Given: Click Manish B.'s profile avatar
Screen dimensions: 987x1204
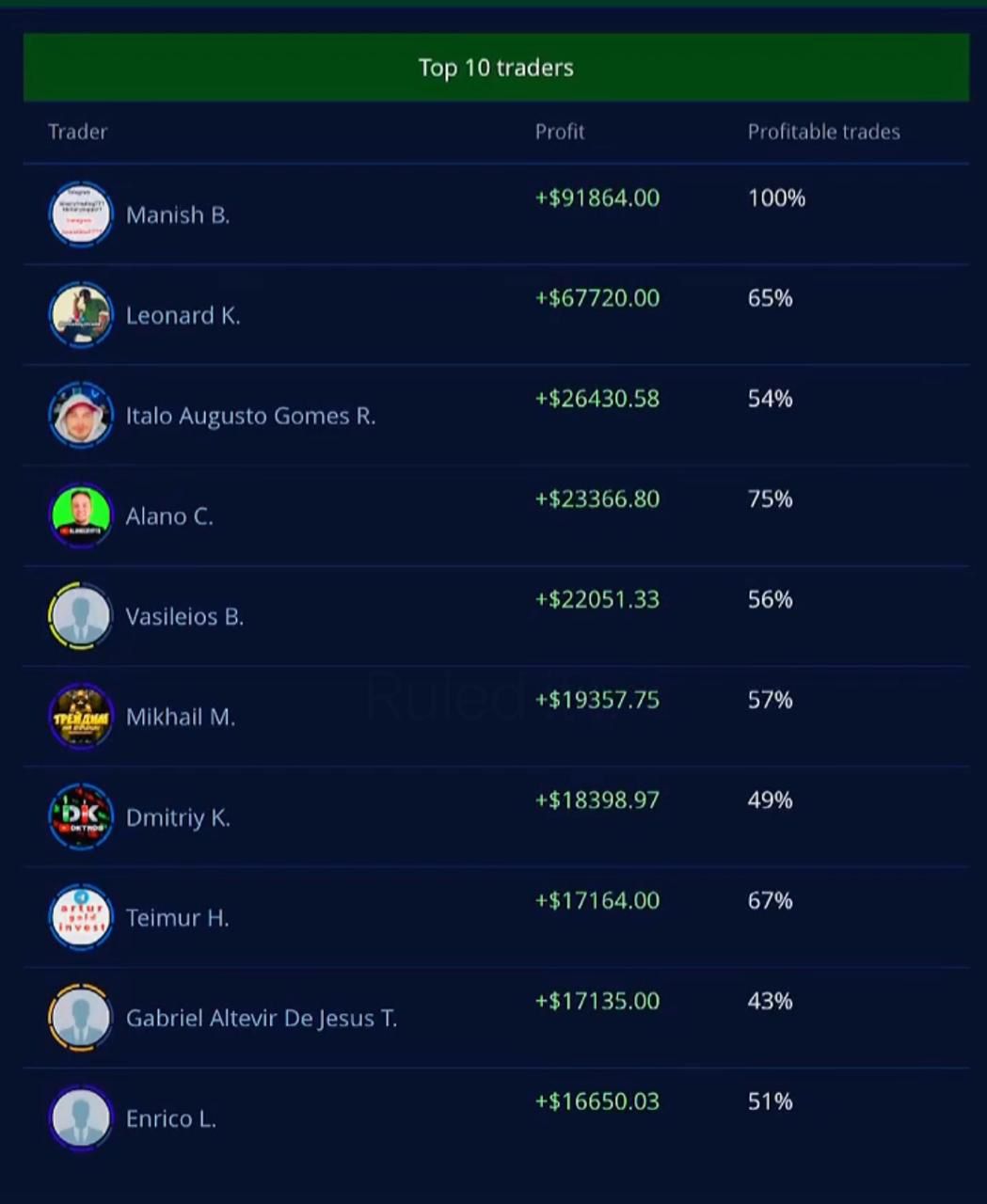Looking at the screenshot, I should coord(80,214).
